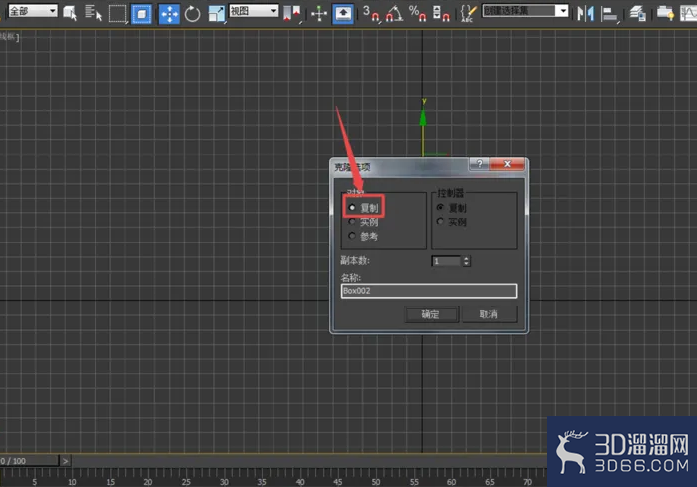Select 实例 under the object group
Screen dimensions: 697x487
point(352,222)
